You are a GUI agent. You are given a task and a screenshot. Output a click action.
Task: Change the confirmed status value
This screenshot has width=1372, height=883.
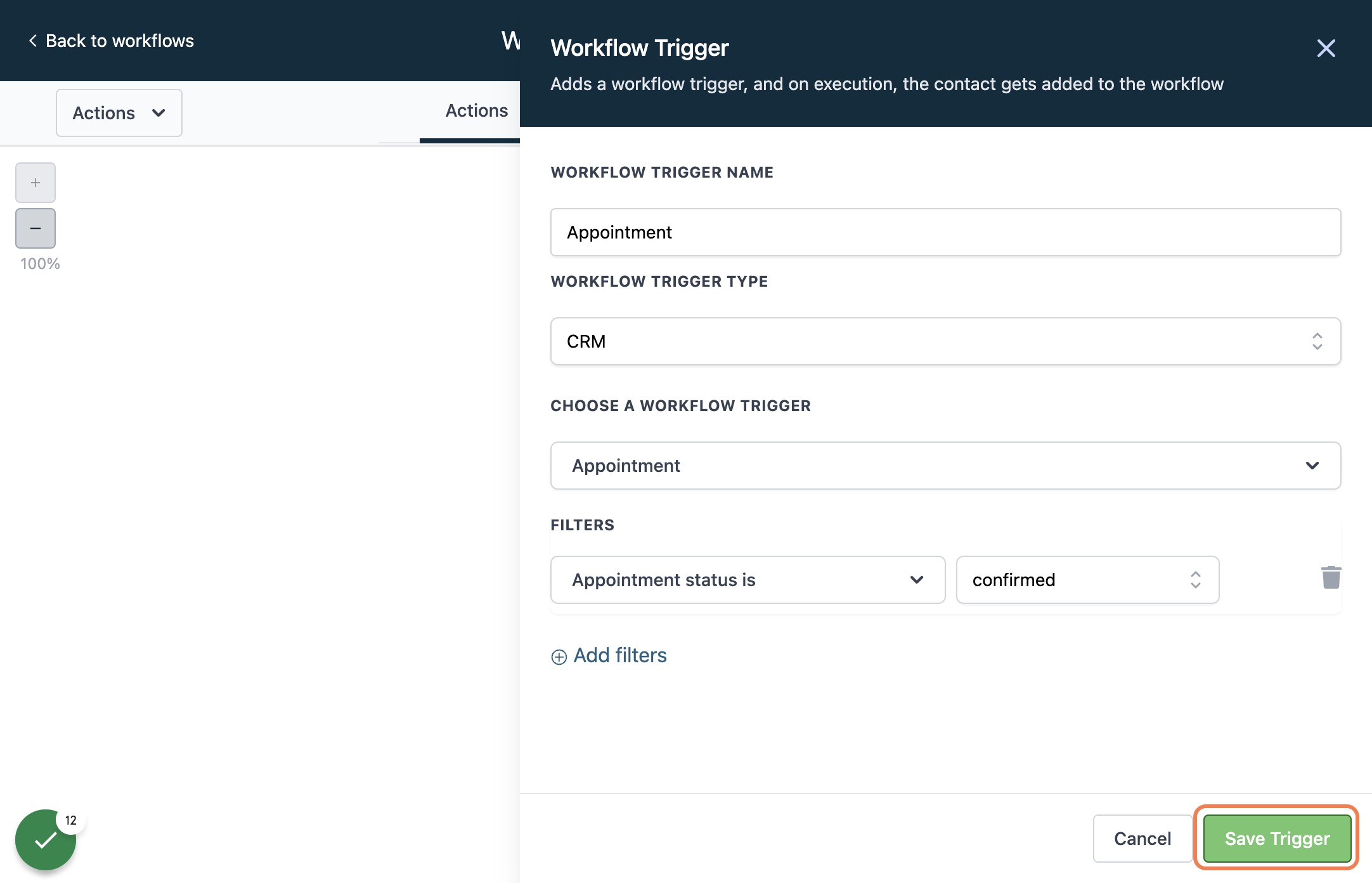coord(1087,580)
